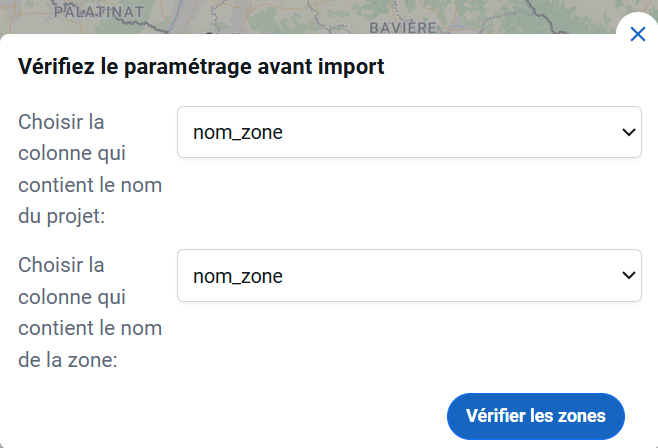The width and height of the screenshot is (658, 448).
Task: Click the Vérifiez le paramétrage avant import heading
Action: click(201, 67)
